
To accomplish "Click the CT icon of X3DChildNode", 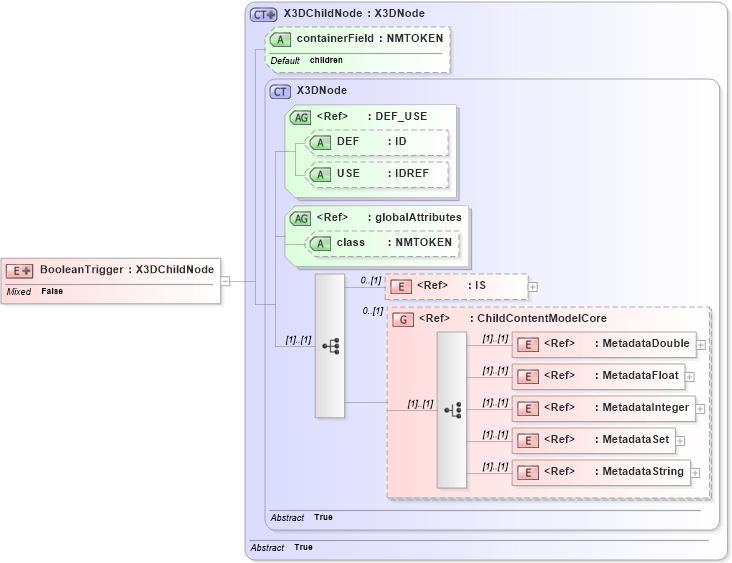I will (264, 15).
